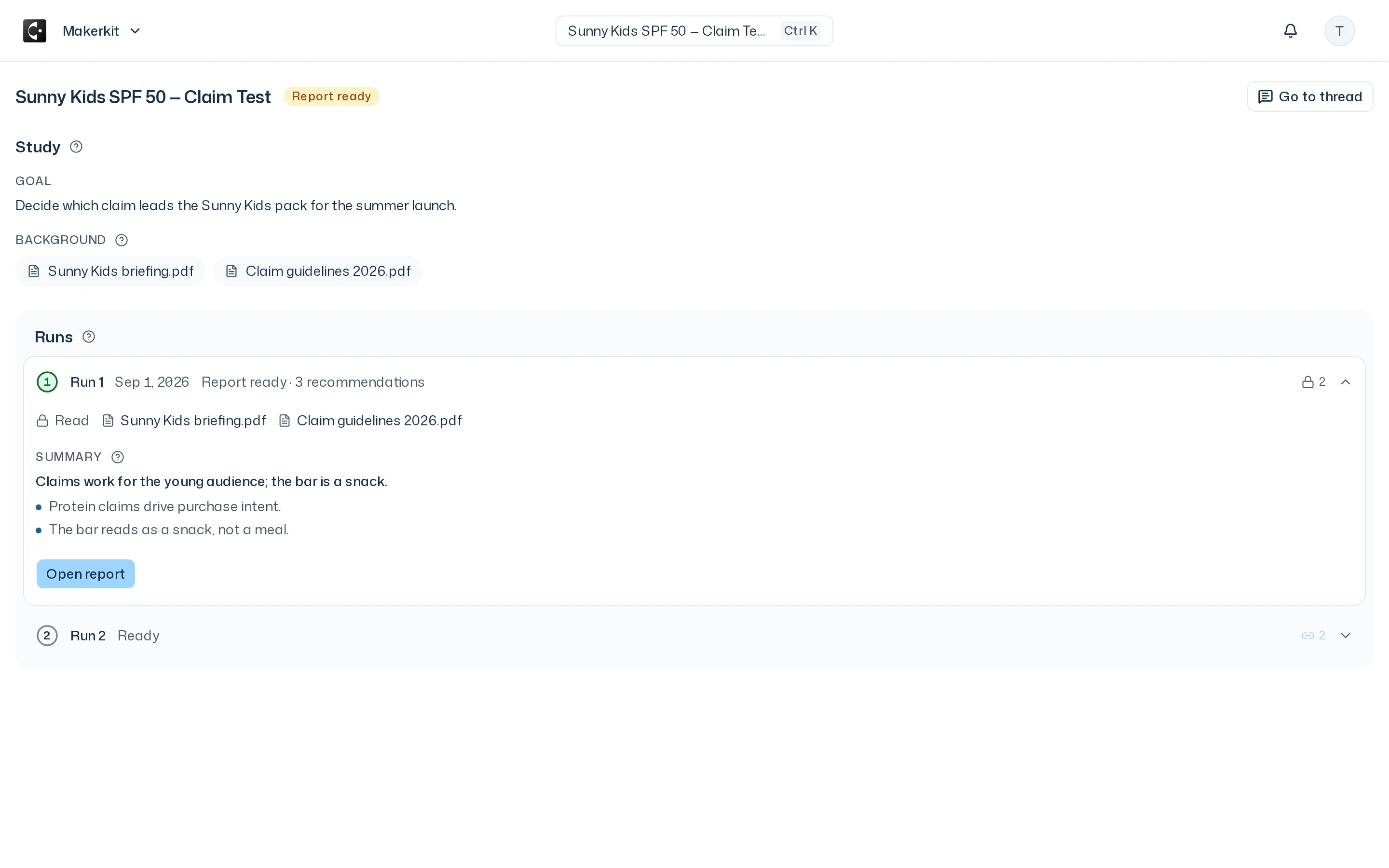Show help icon next to BACKGROUND
Image resolution: width=1389 pixels, height=868 pixels.
click(x=122, y=240)
